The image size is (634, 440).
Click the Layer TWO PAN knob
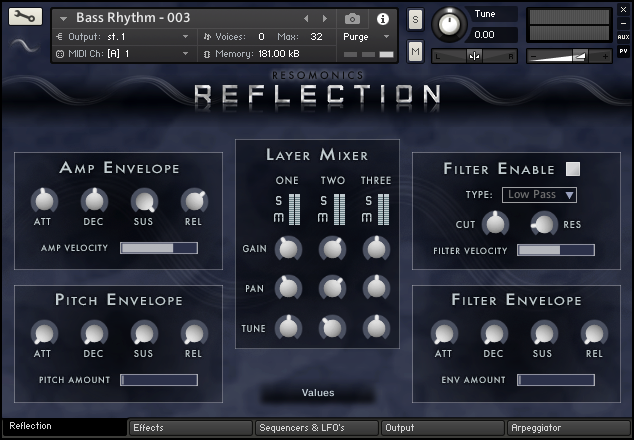(332, 288)
